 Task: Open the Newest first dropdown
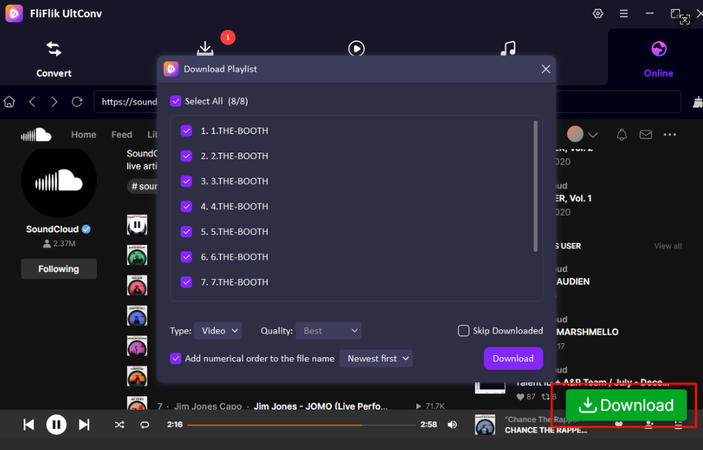(376, 359)
